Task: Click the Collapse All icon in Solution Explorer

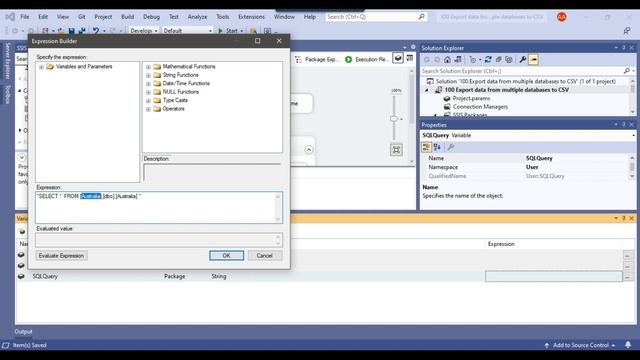Action: coord(498,60)
